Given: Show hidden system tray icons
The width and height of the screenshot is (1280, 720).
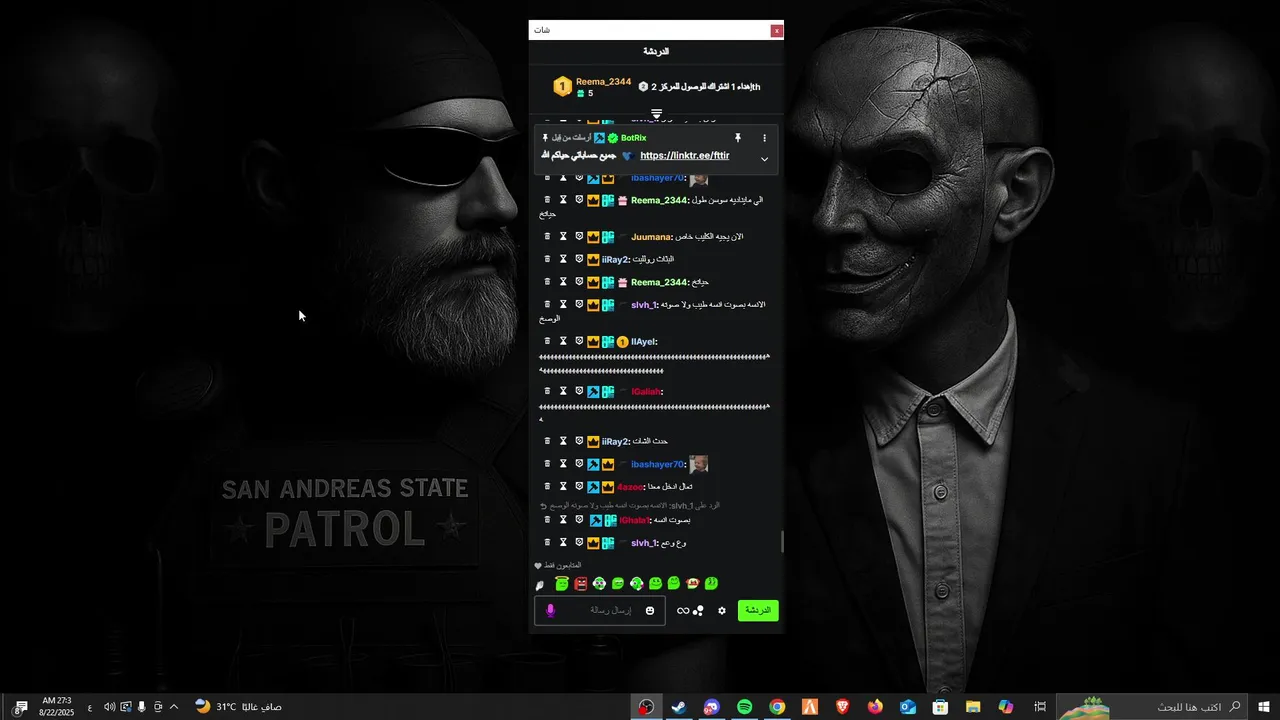Looking at the screenshot, I should tap(173, 707).
